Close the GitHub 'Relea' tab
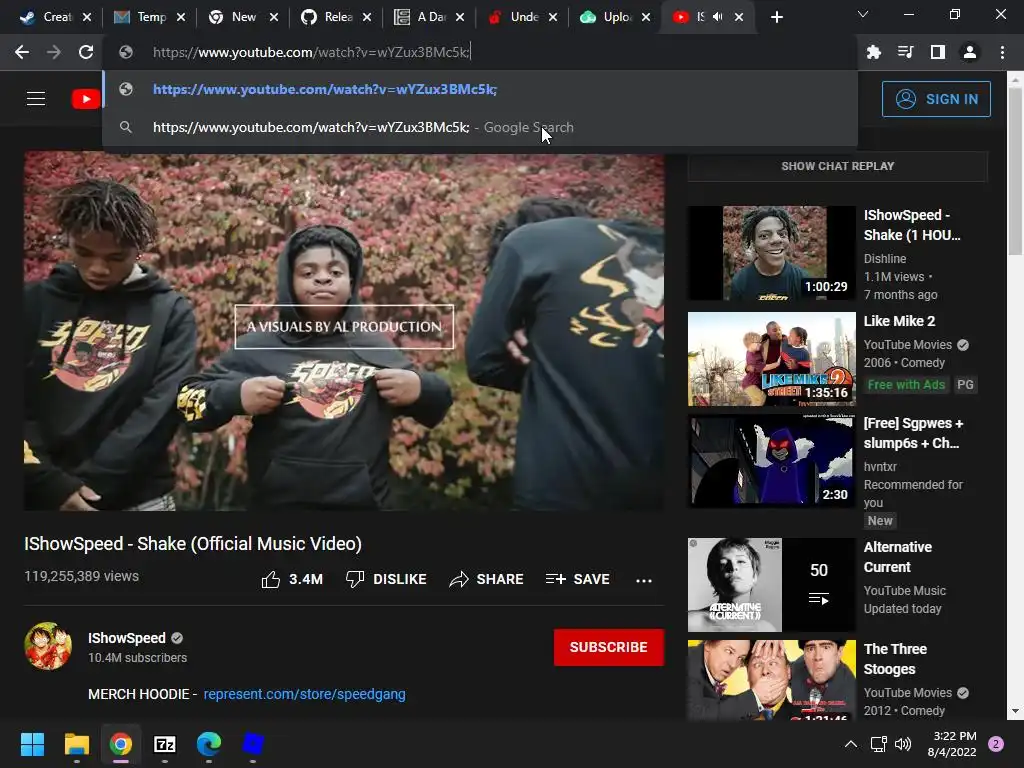1024x768 pixels. [367, 17]
